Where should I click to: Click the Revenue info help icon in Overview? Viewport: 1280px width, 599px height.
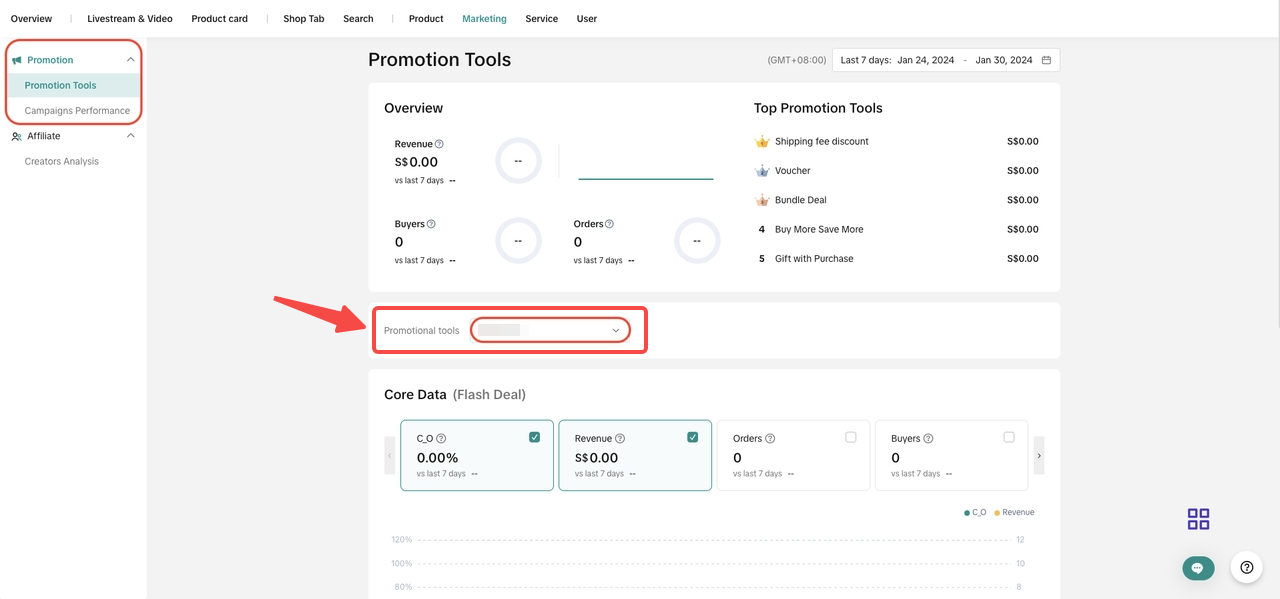[440, 144]
